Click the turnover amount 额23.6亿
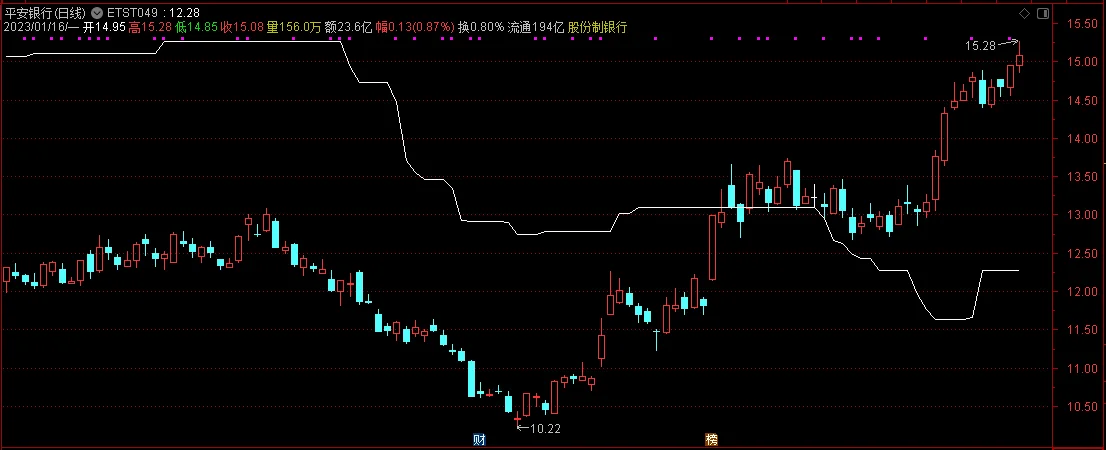Screen dimensions: 1106x450 point(348,28)
